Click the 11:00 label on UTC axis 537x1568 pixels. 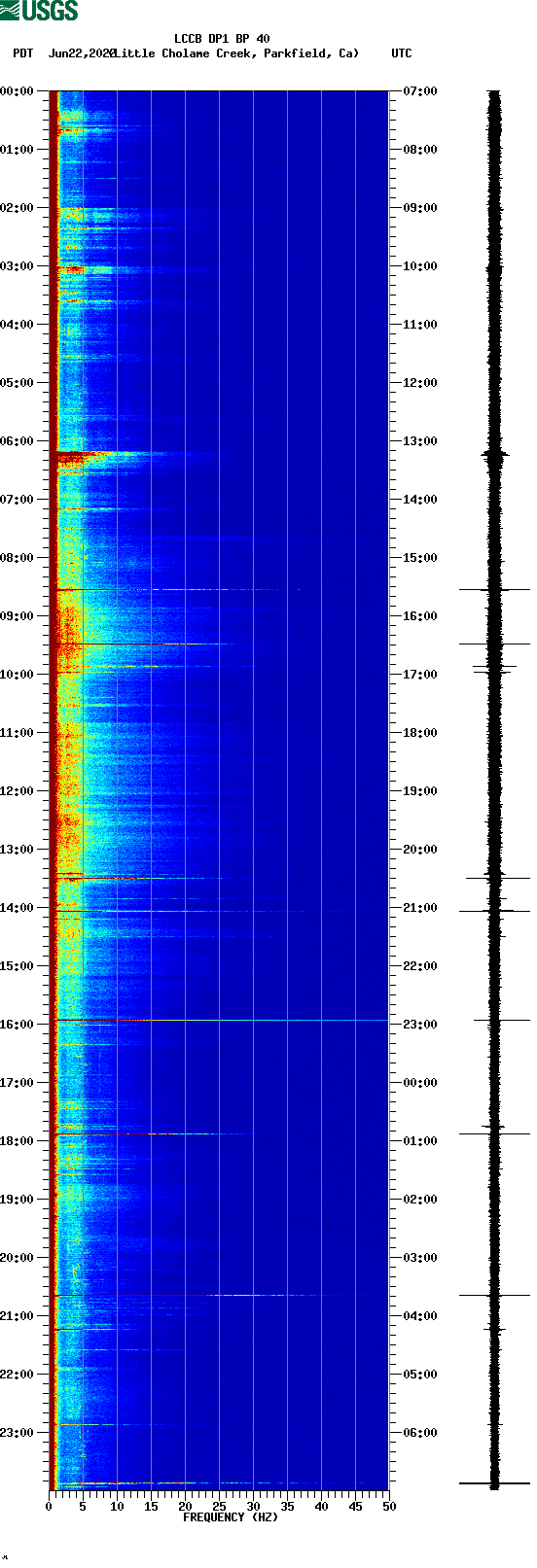click(x=420, y=325)
